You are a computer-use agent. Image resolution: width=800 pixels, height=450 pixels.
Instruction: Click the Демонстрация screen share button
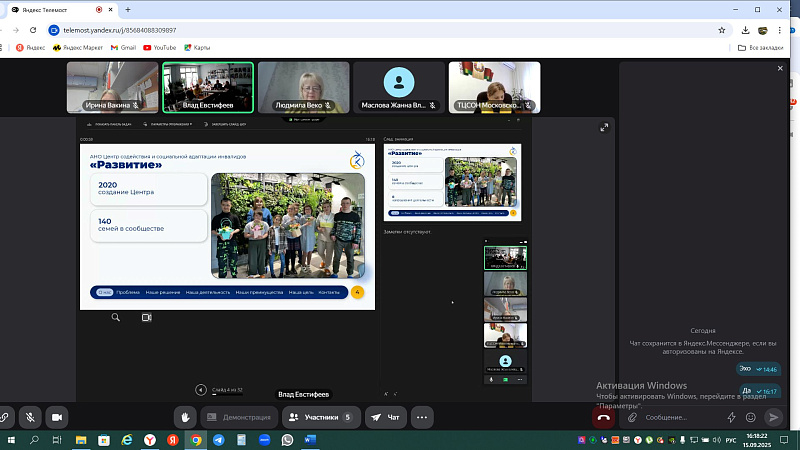click(x=239, y=417)
